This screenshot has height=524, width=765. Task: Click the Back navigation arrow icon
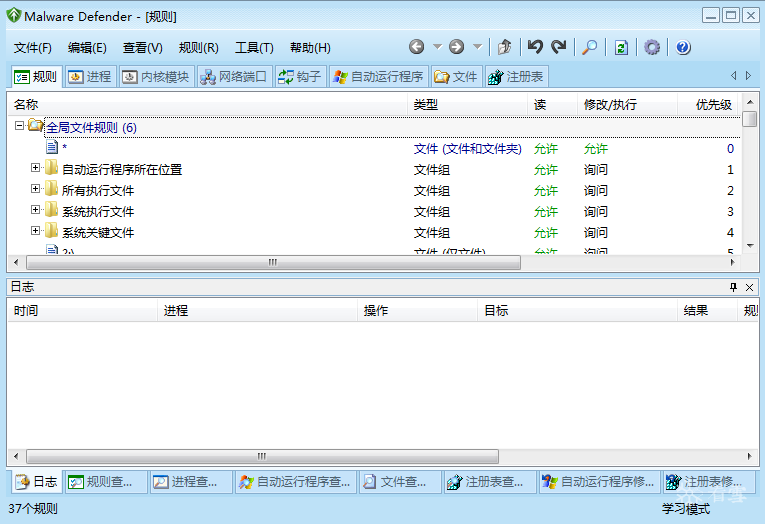coord(416,47)
